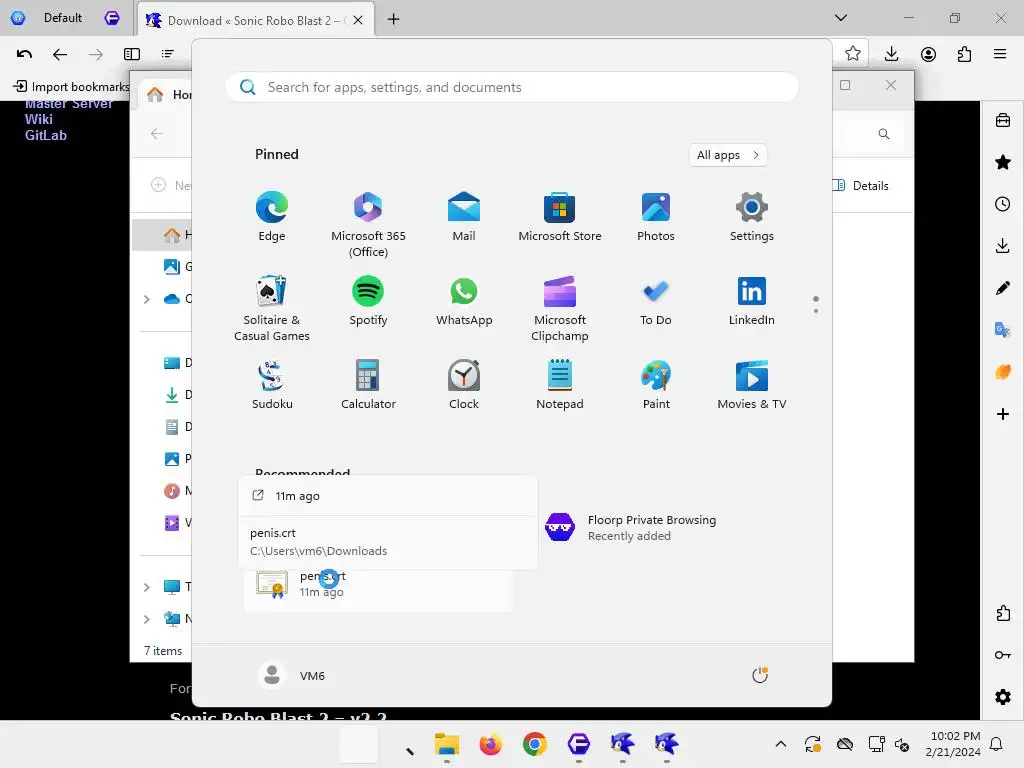Image resolution: width=1024 pixels, height=768 pixels.
Task: Expand This PC node in File Explorer
Action: [147, 587]
